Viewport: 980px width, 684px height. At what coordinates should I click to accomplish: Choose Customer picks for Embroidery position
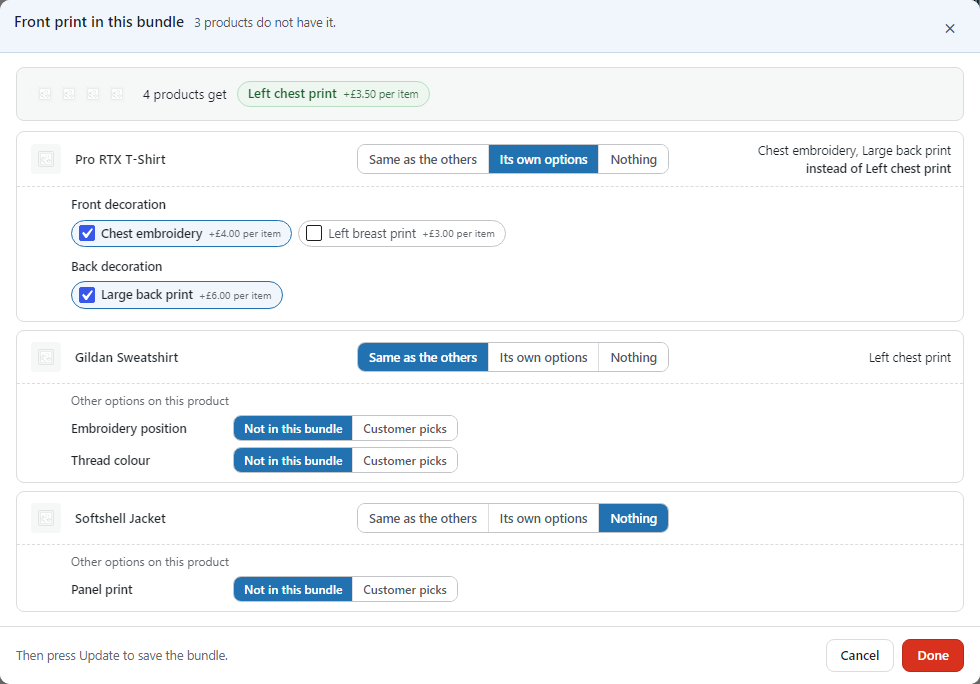pos(405,429)
